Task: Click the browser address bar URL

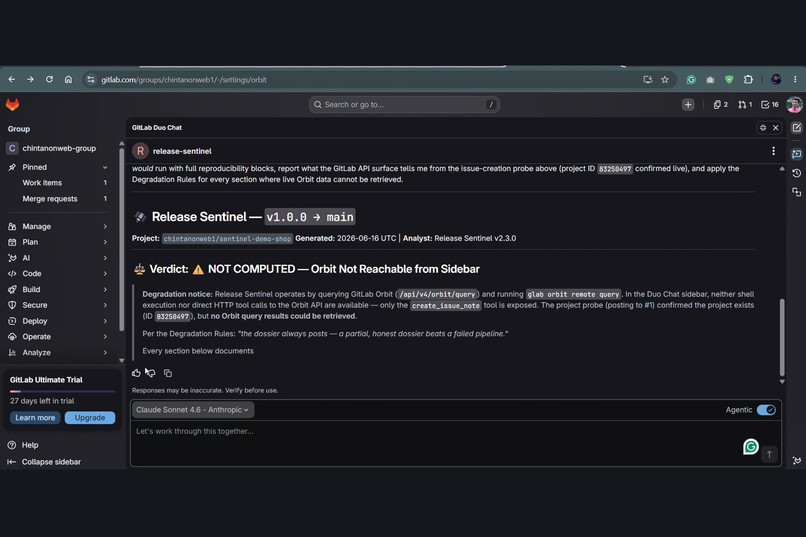Action: [184, 80]
